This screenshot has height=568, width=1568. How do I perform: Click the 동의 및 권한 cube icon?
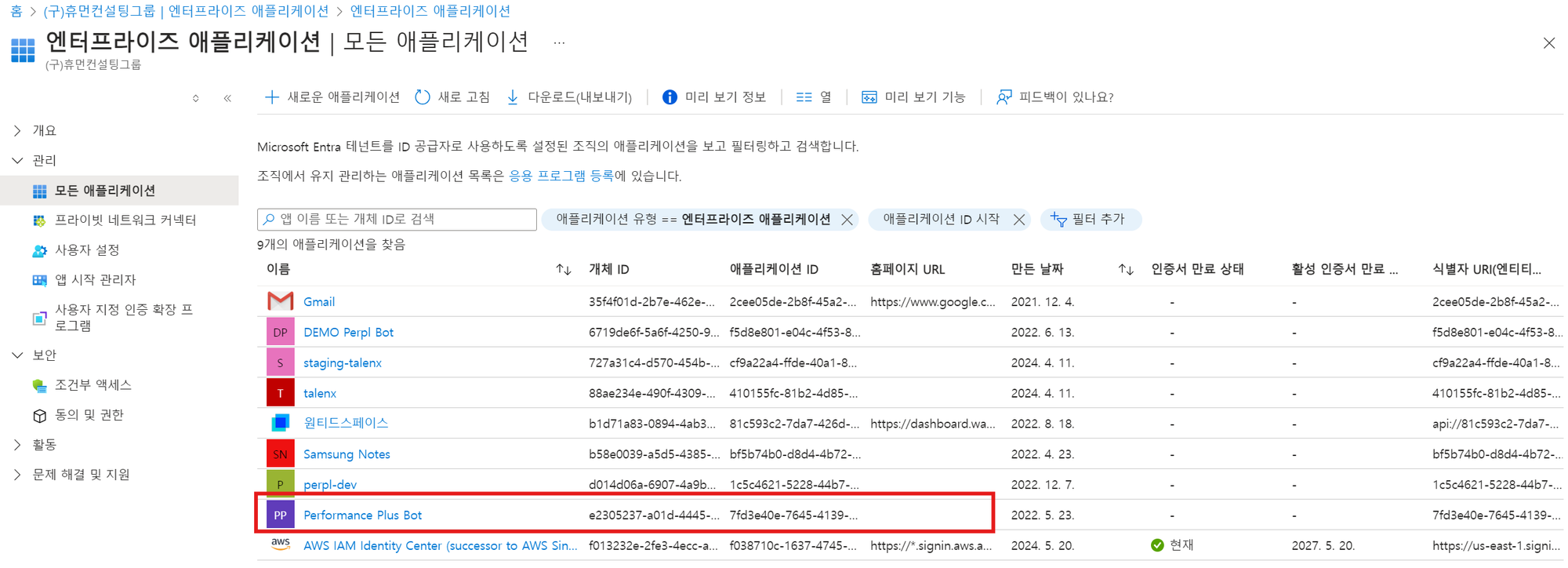coord(39,415)
